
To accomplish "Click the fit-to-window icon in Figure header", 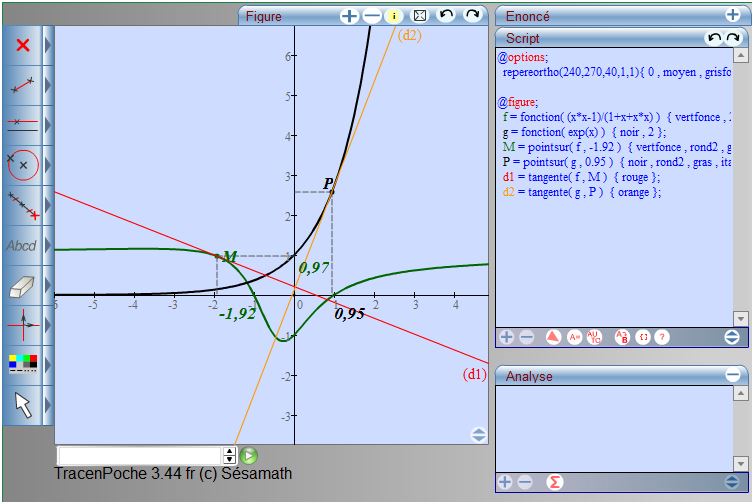I will pyautogui.click(x=420, y=16).
